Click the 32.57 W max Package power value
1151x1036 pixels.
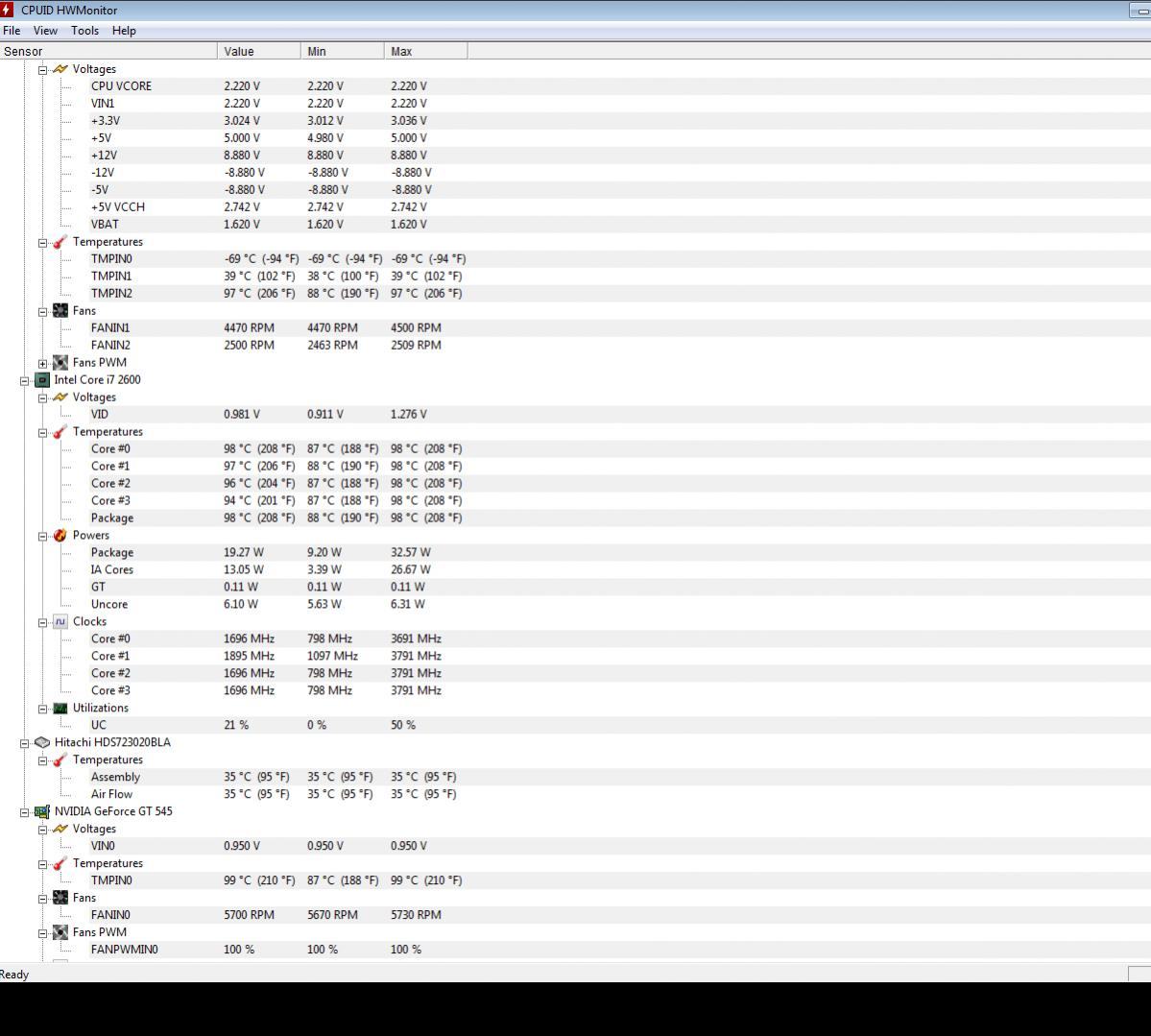[x=410, y=552]
